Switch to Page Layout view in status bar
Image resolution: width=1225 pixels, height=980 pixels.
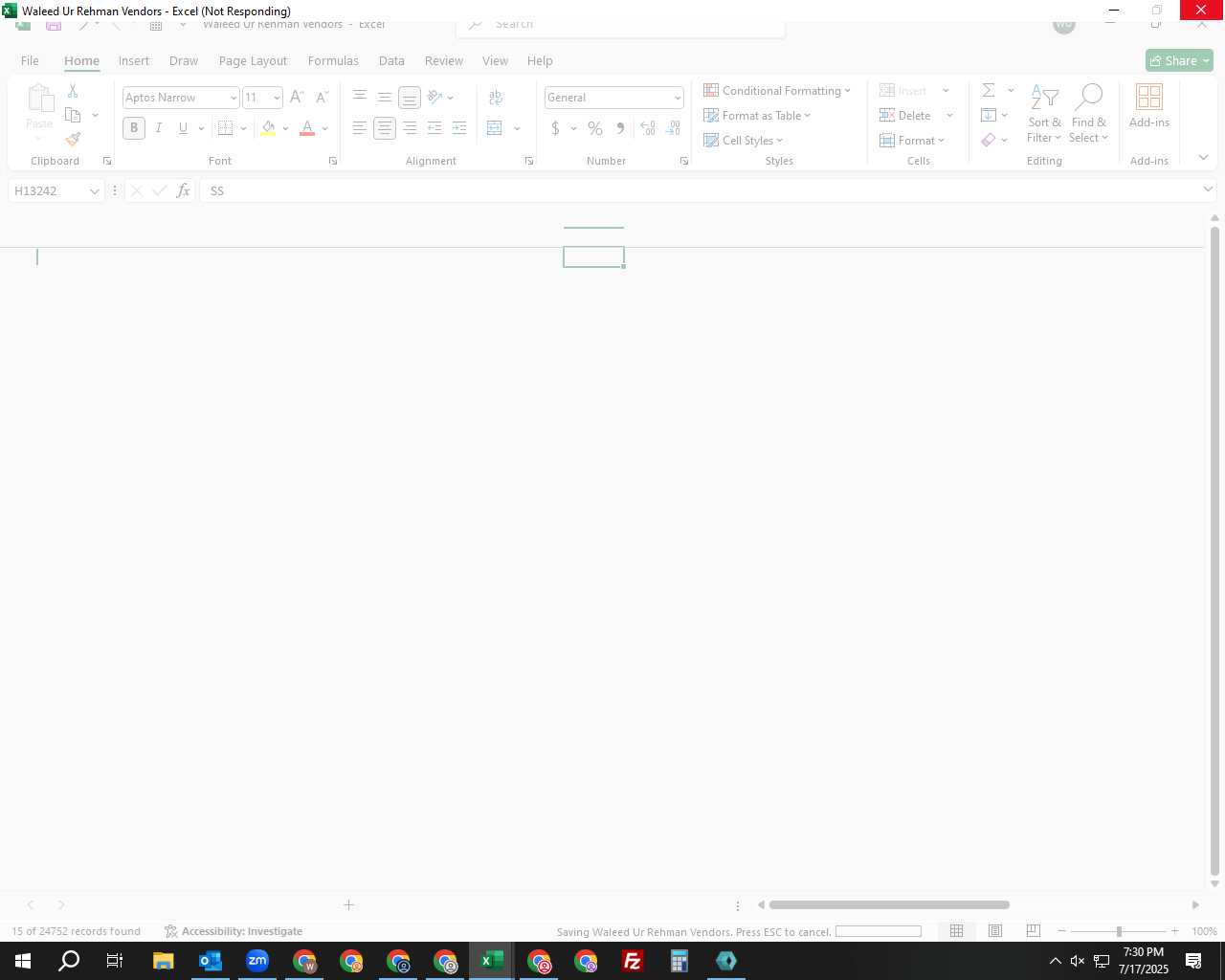(995, 930)
